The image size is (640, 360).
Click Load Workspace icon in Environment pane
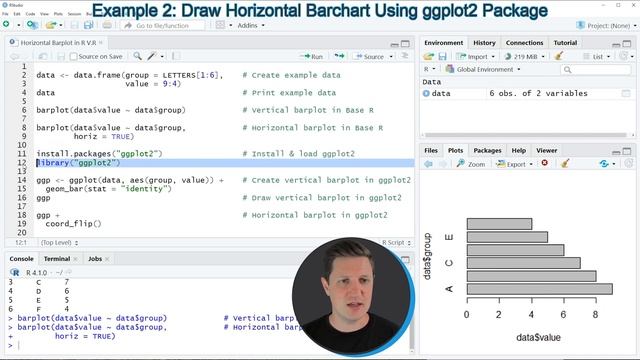point(428,56)
